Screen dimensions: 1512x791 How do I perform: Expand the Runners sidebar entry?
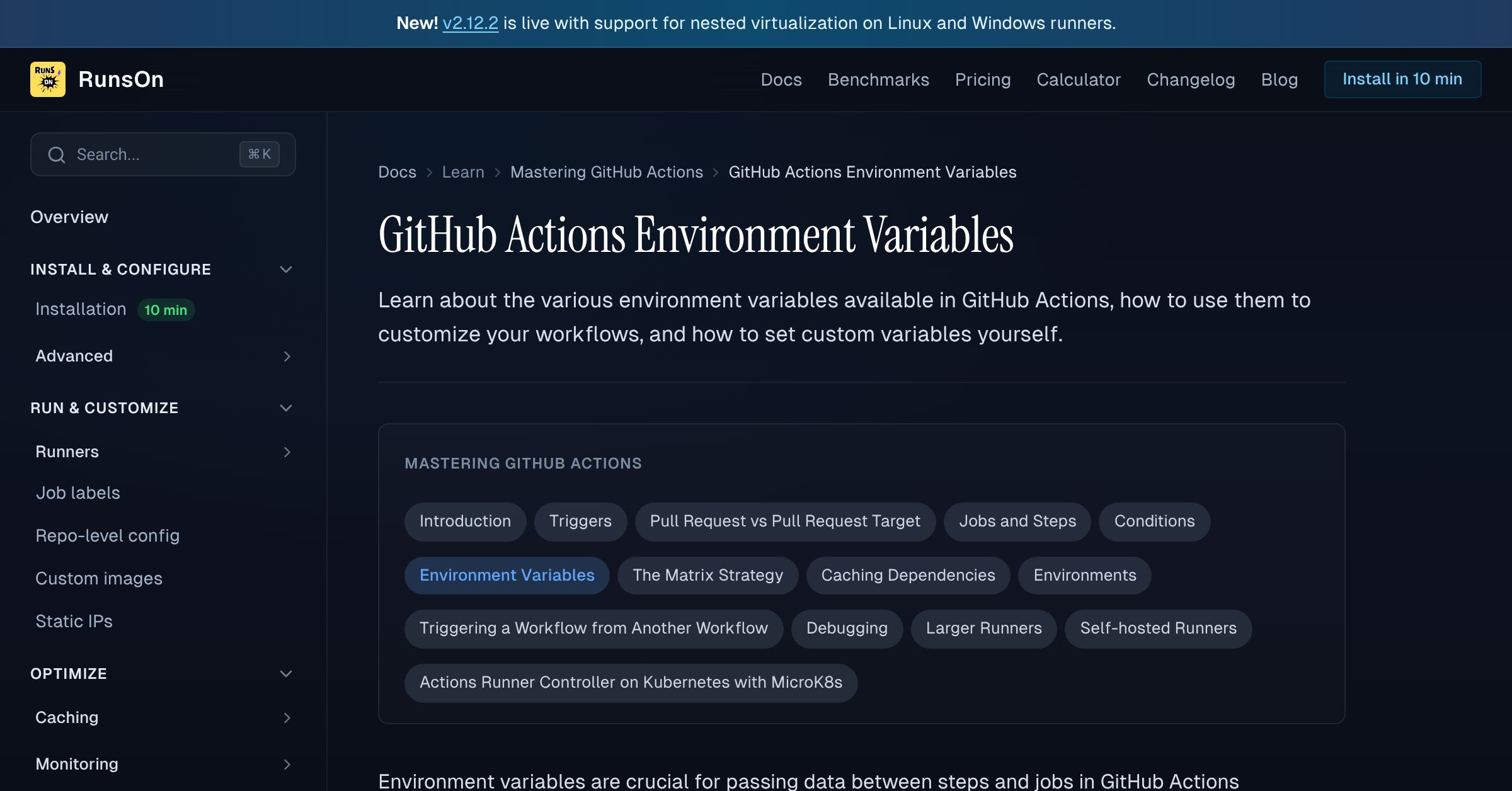point(287,452)
